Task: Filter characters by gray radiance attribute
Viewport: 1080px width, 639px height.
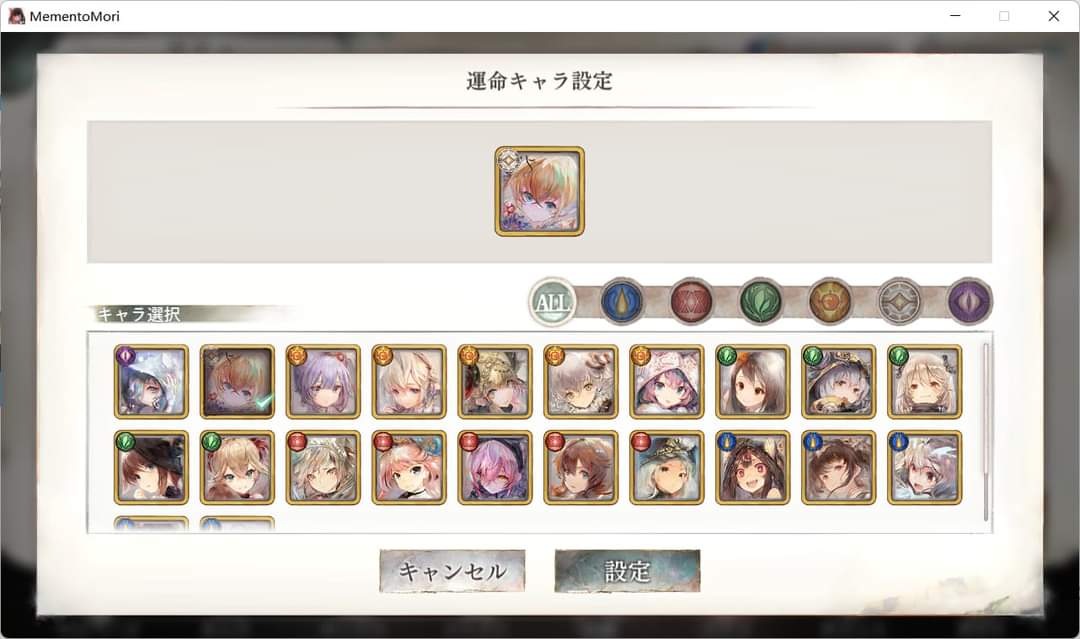Action: 900,302
